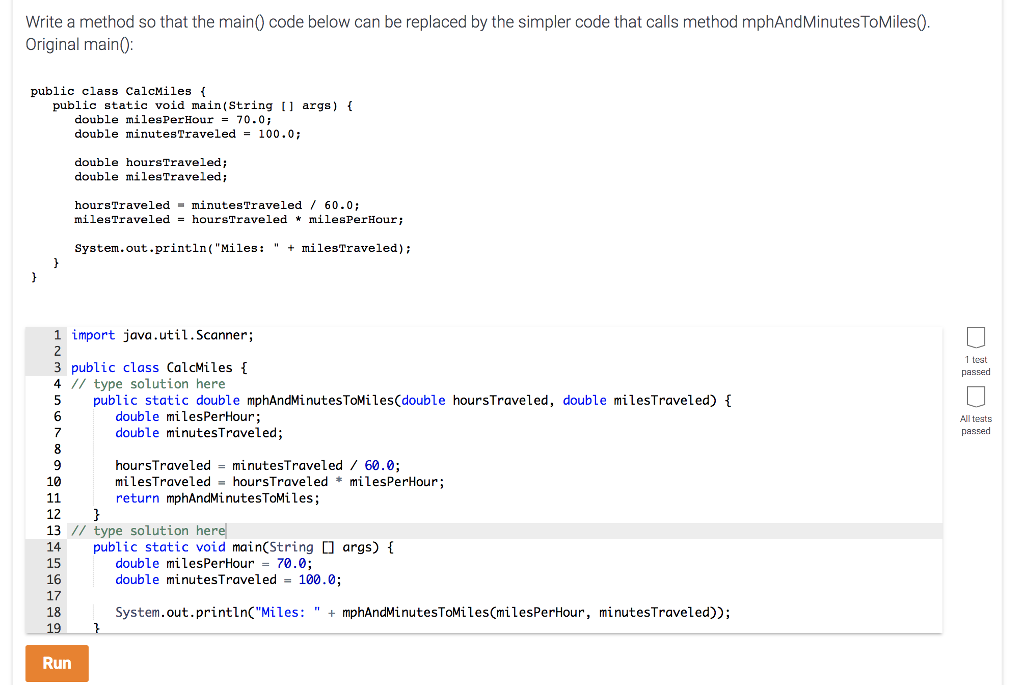The image size is (1024, 685).
Task: Click the System.out.println line in original code sample
Action: pyautogui.click(x=243, y=248)
